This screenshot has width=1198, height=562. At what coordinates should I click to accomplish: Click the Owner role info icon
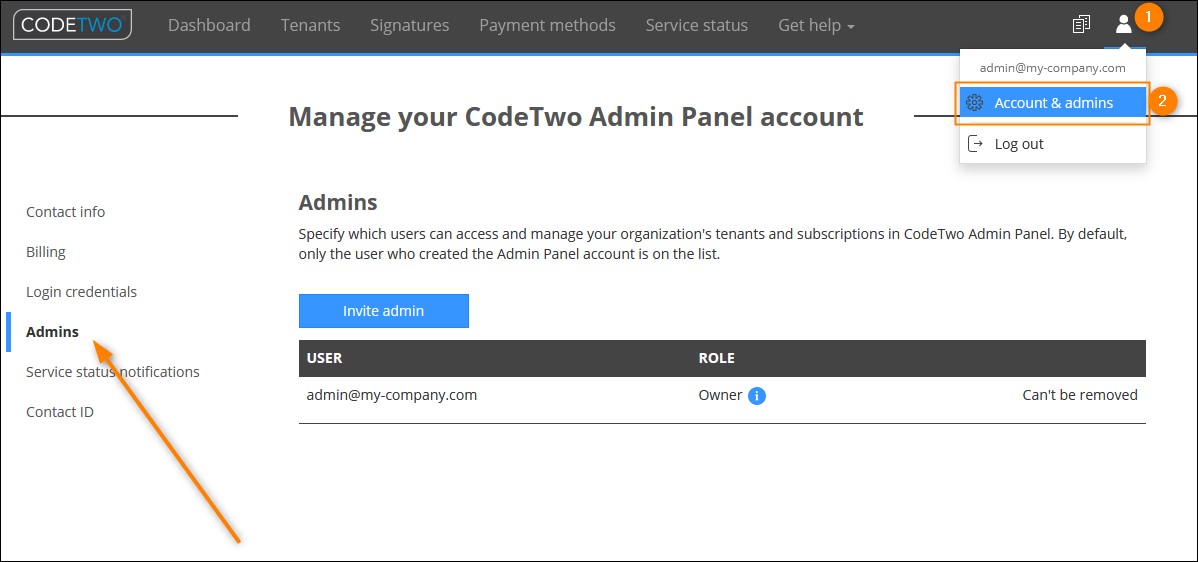click(x=757, y=396)
